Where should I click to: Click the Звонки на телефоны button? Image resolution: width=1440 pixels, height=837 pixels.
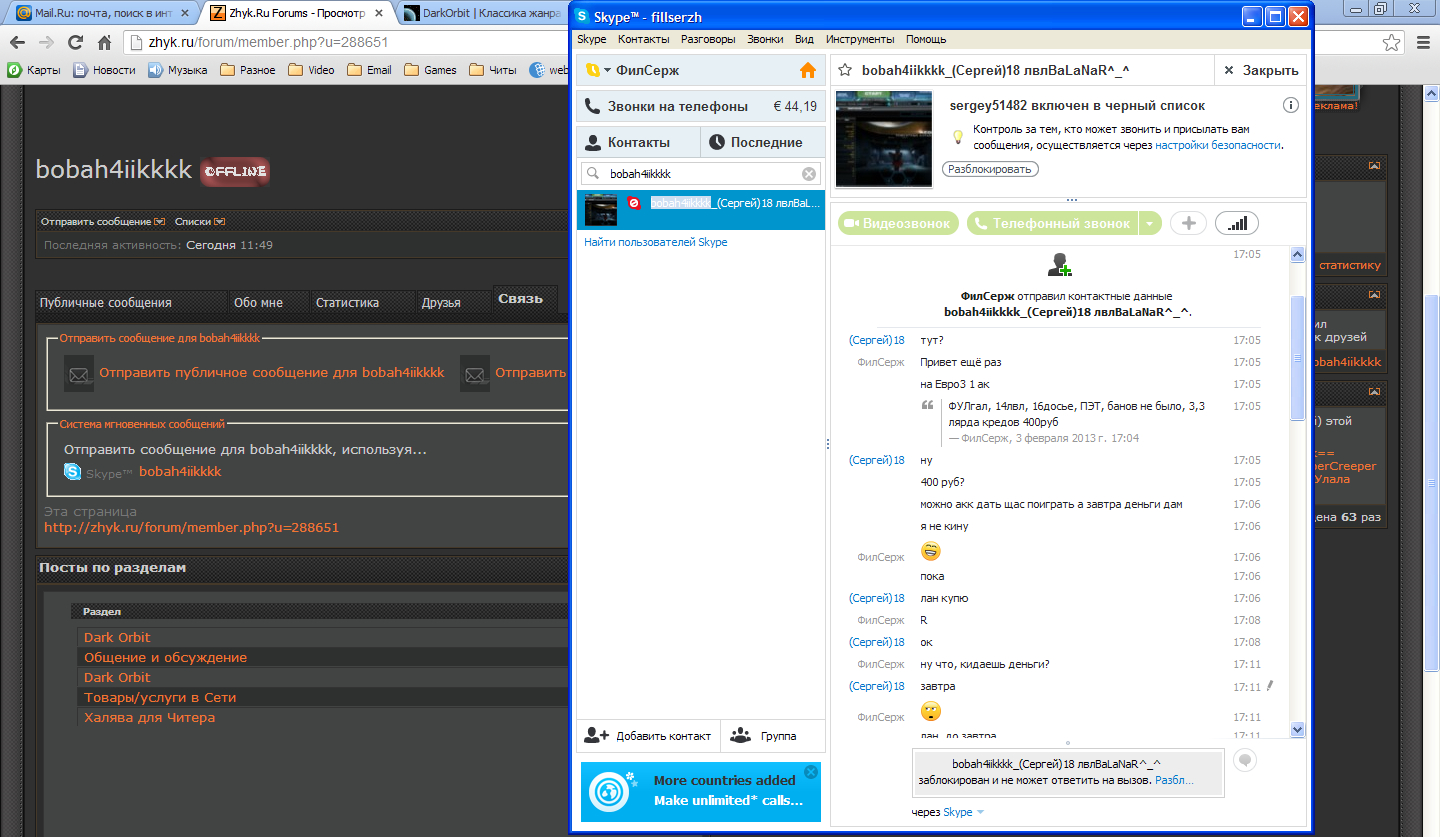[701, 106]
